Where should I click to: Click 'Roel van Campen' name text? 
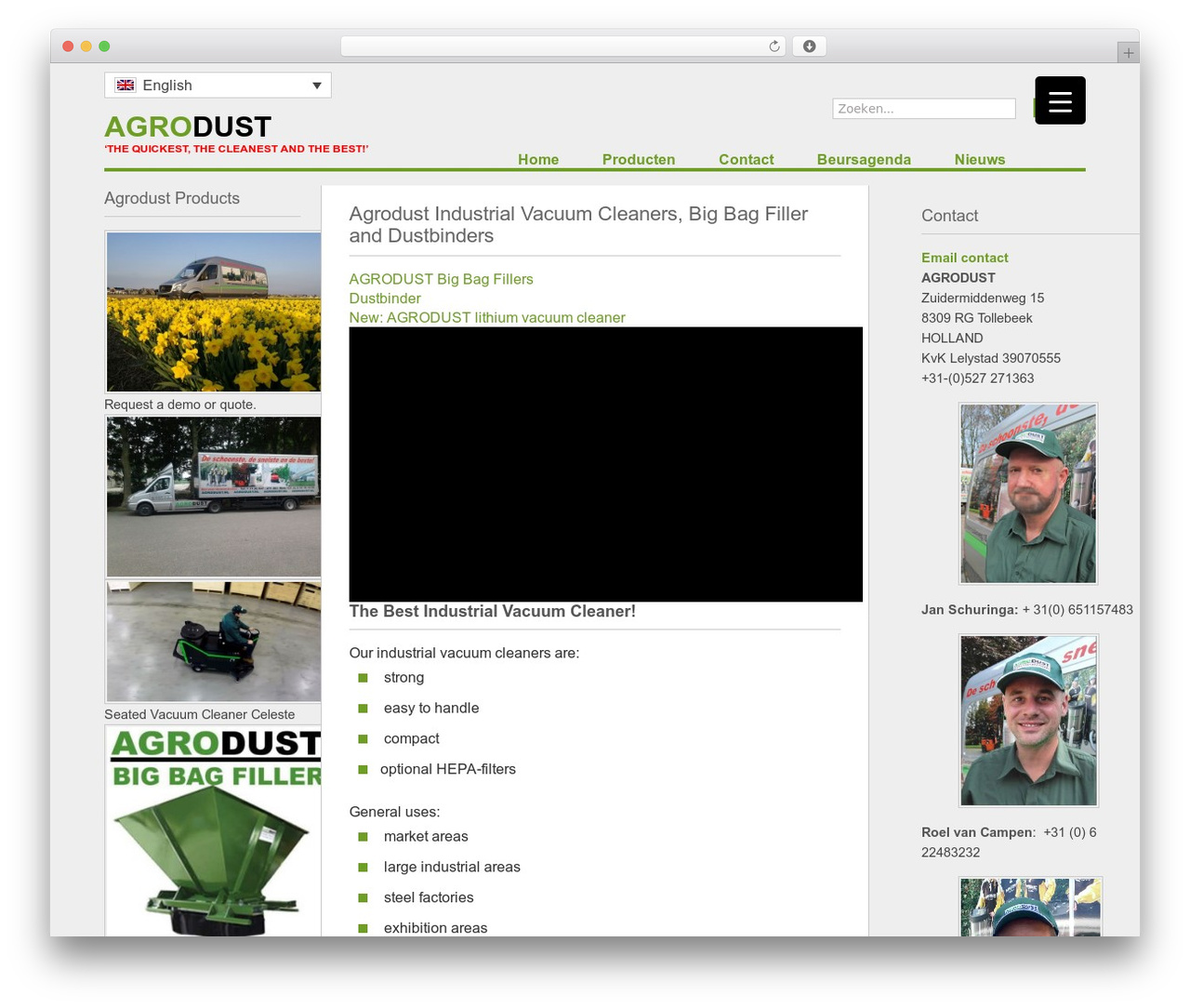(x=977, y=832)
